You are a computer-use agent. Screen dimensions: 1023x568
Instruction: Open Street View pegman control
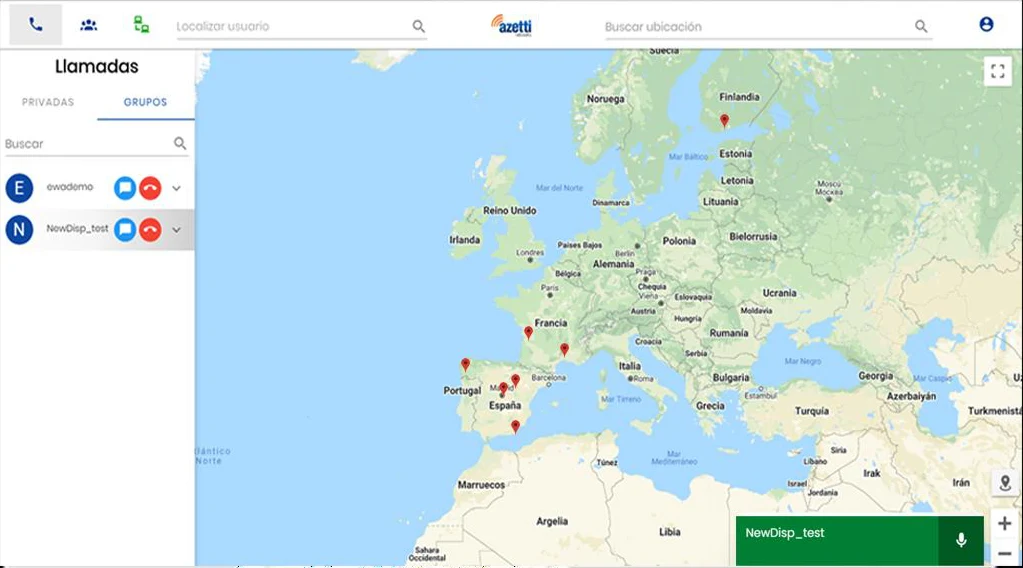coord(1005,483)
